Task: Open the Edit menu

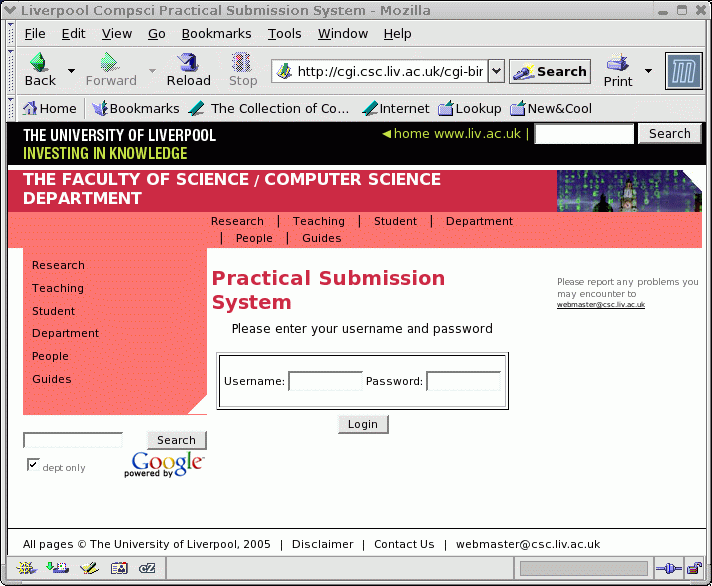Action: click(x=74, y=34)
